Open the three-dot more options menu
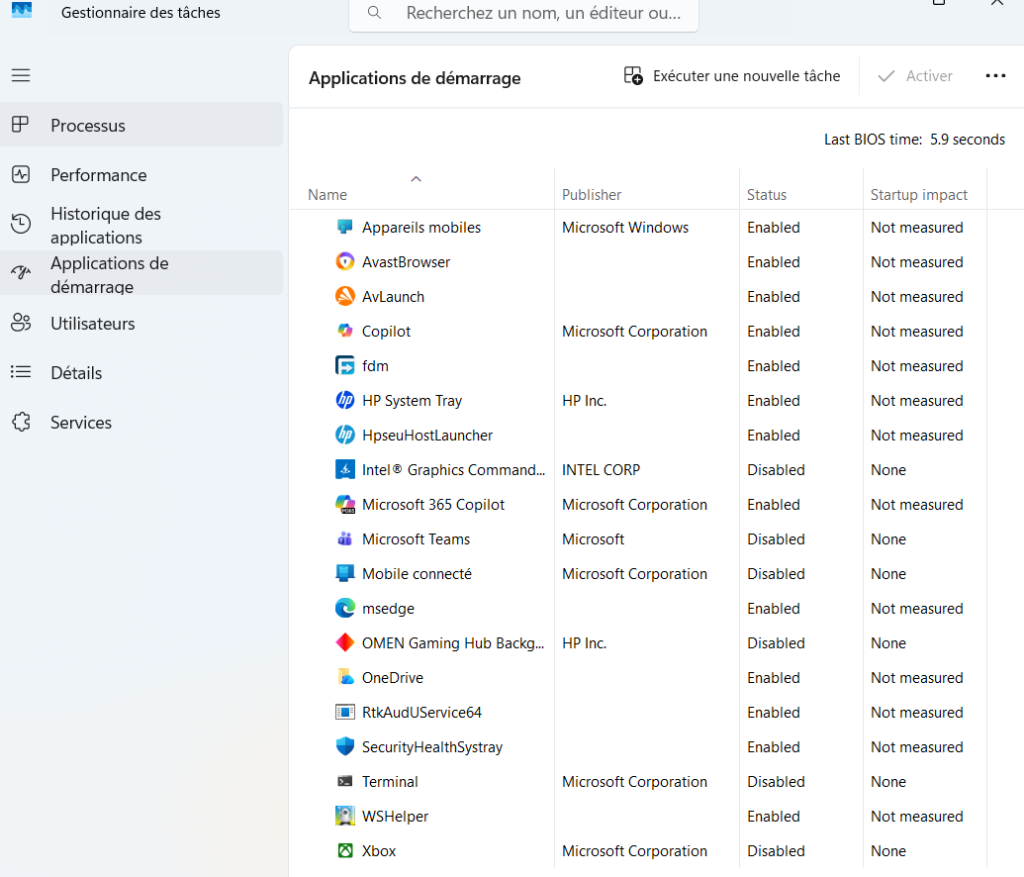 [995, 76]
